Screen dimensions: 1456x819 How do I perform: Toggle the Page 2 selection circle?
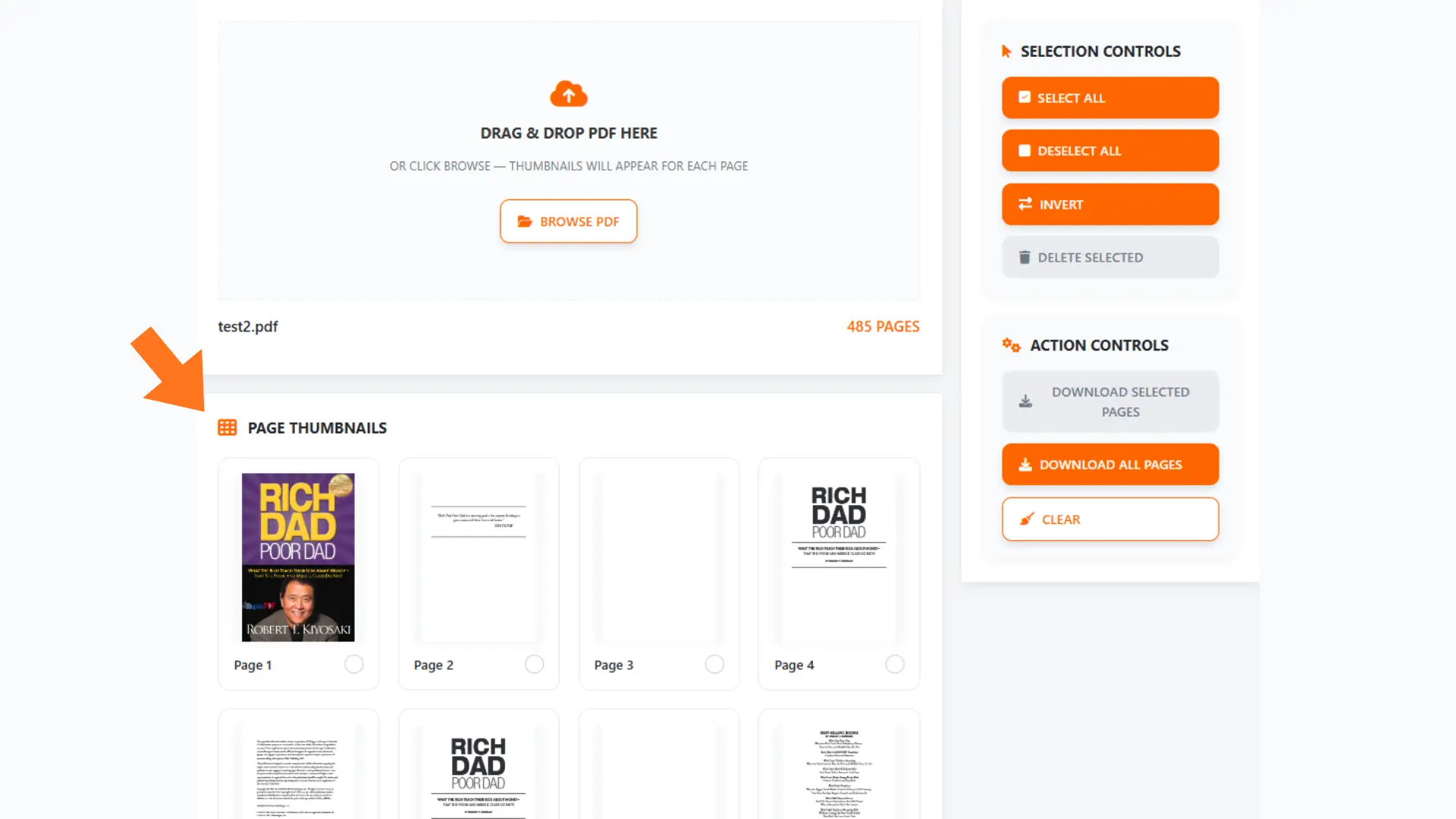[535, 664]
